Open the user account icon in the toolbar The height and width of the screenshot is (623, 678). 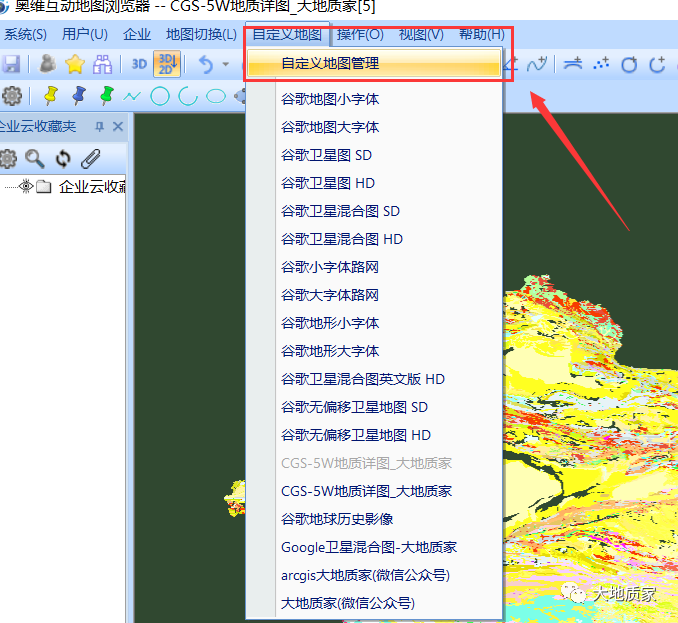point(48,64)
